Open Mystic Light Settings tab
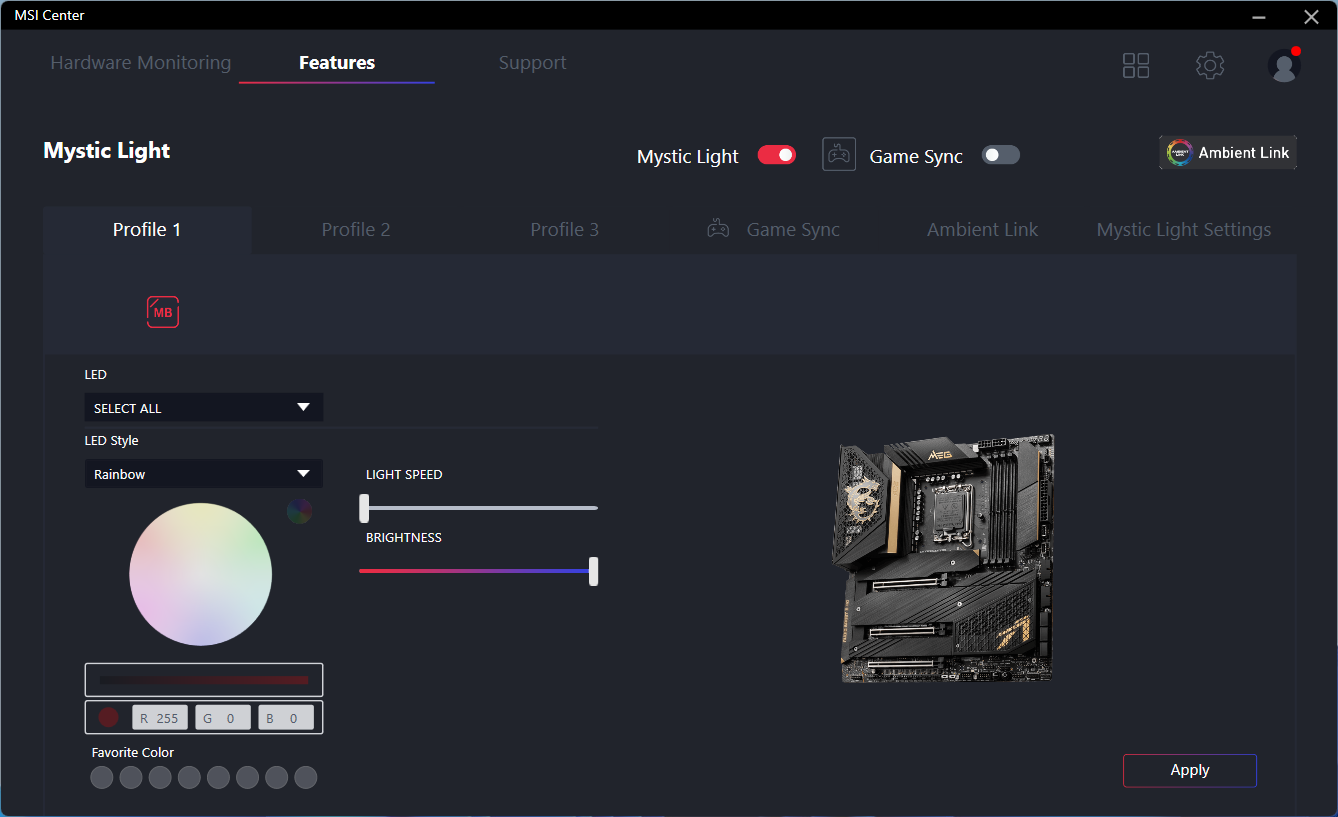The width and height of the screenshot is (1338, 817). (x=1184, y=230)
